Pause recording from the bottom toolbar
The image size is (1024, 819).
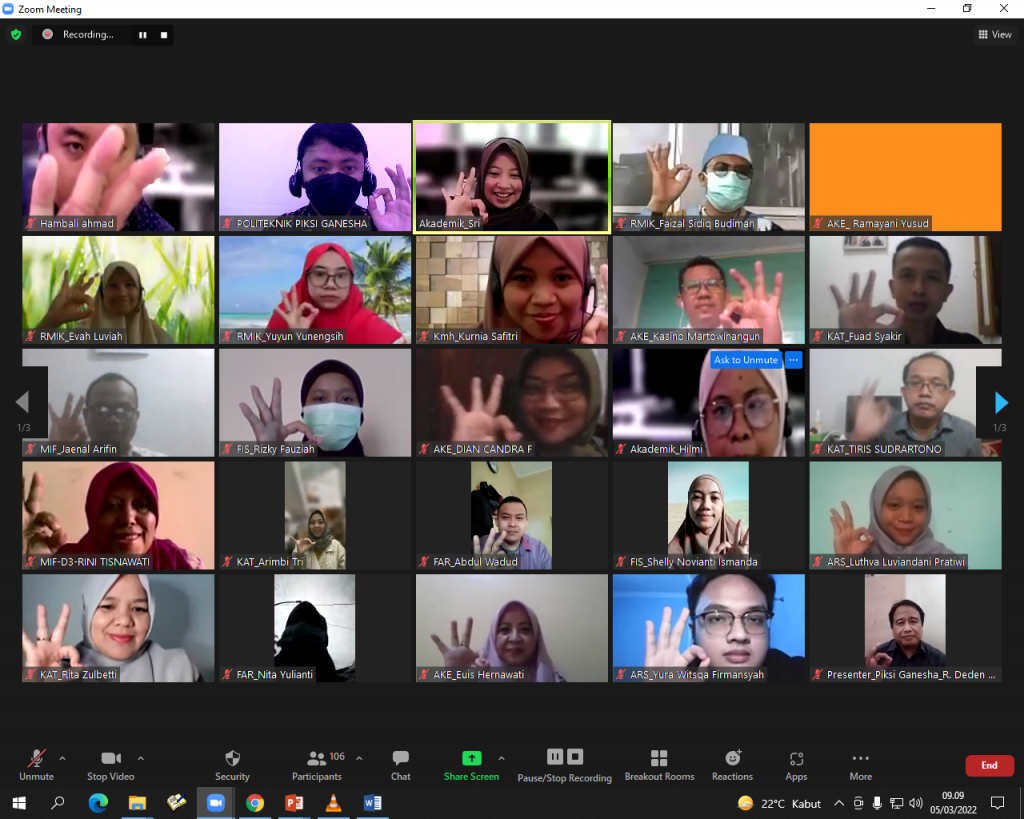tap(555, 757)
